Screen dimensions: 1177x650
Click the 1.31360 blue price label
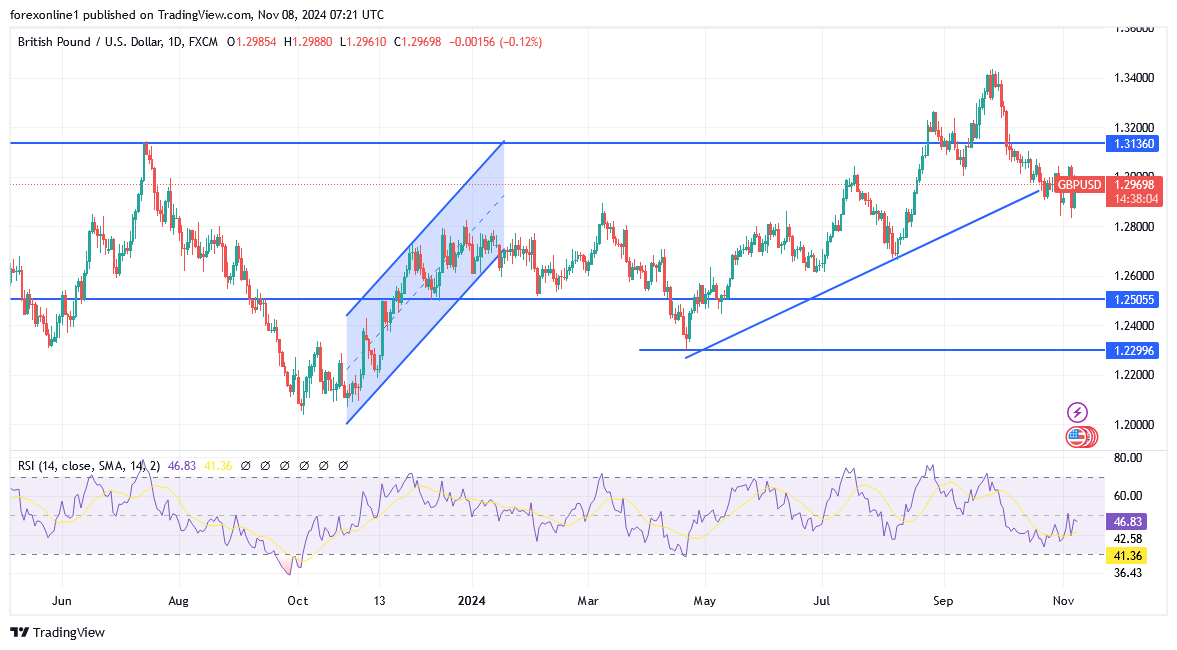(x=1134, y=144)
